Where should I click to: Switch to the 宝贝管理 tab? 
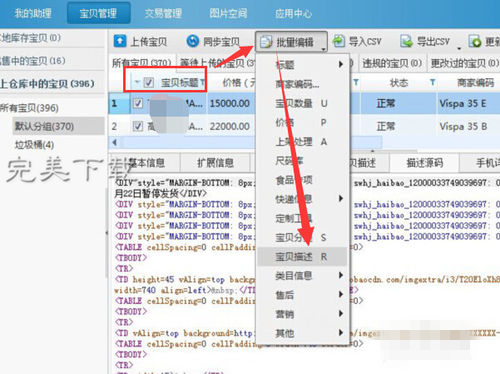coord(98,13)
